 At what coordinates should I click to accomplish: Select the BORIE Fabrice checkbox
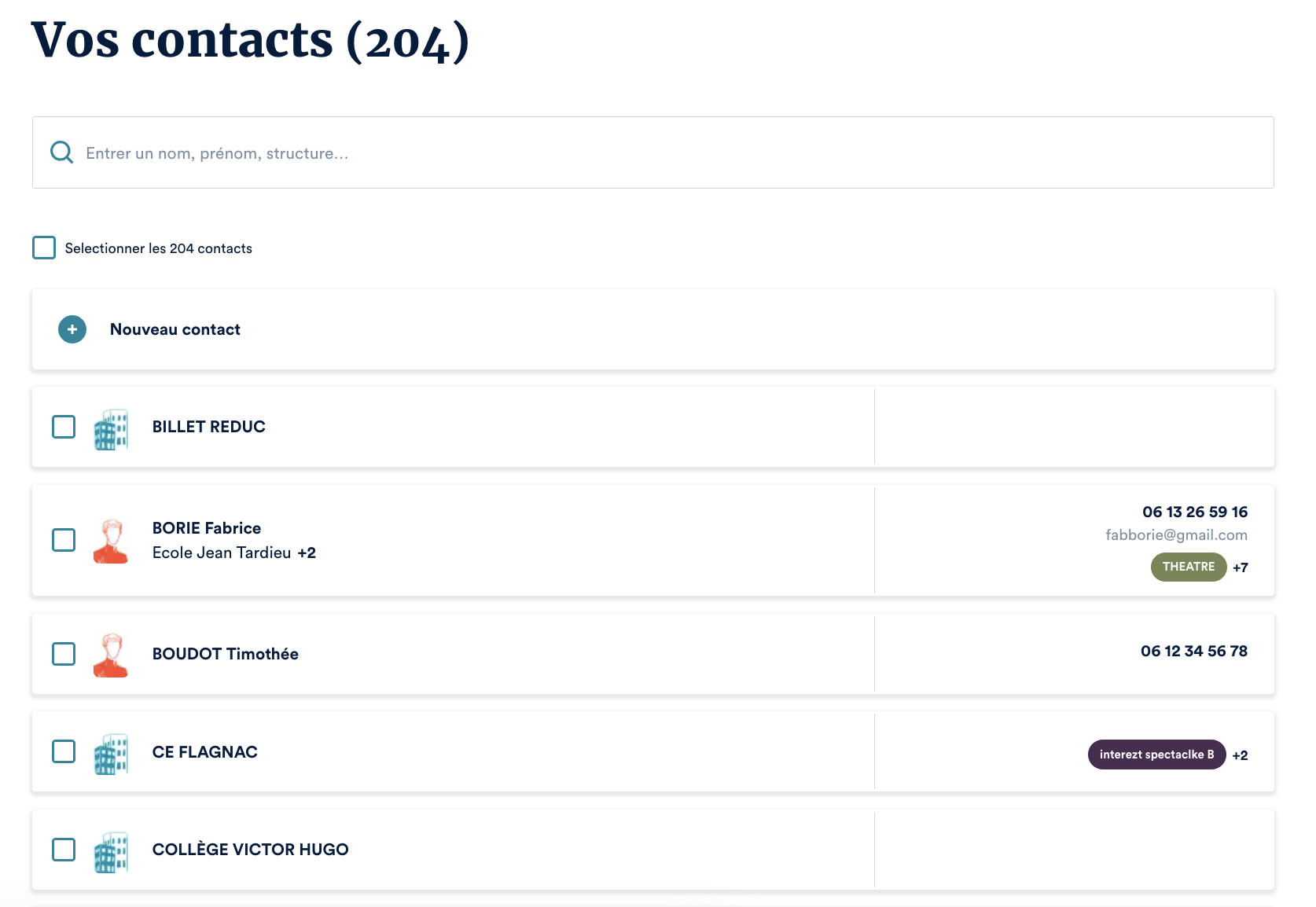coord(64,540)
